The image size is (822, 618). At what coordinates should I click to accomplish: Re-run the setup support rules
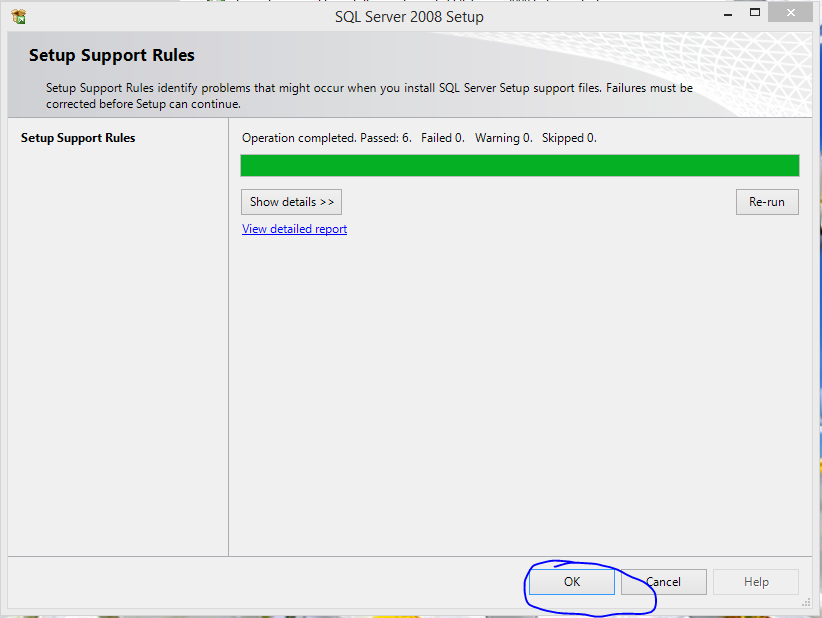click(767, 202)
